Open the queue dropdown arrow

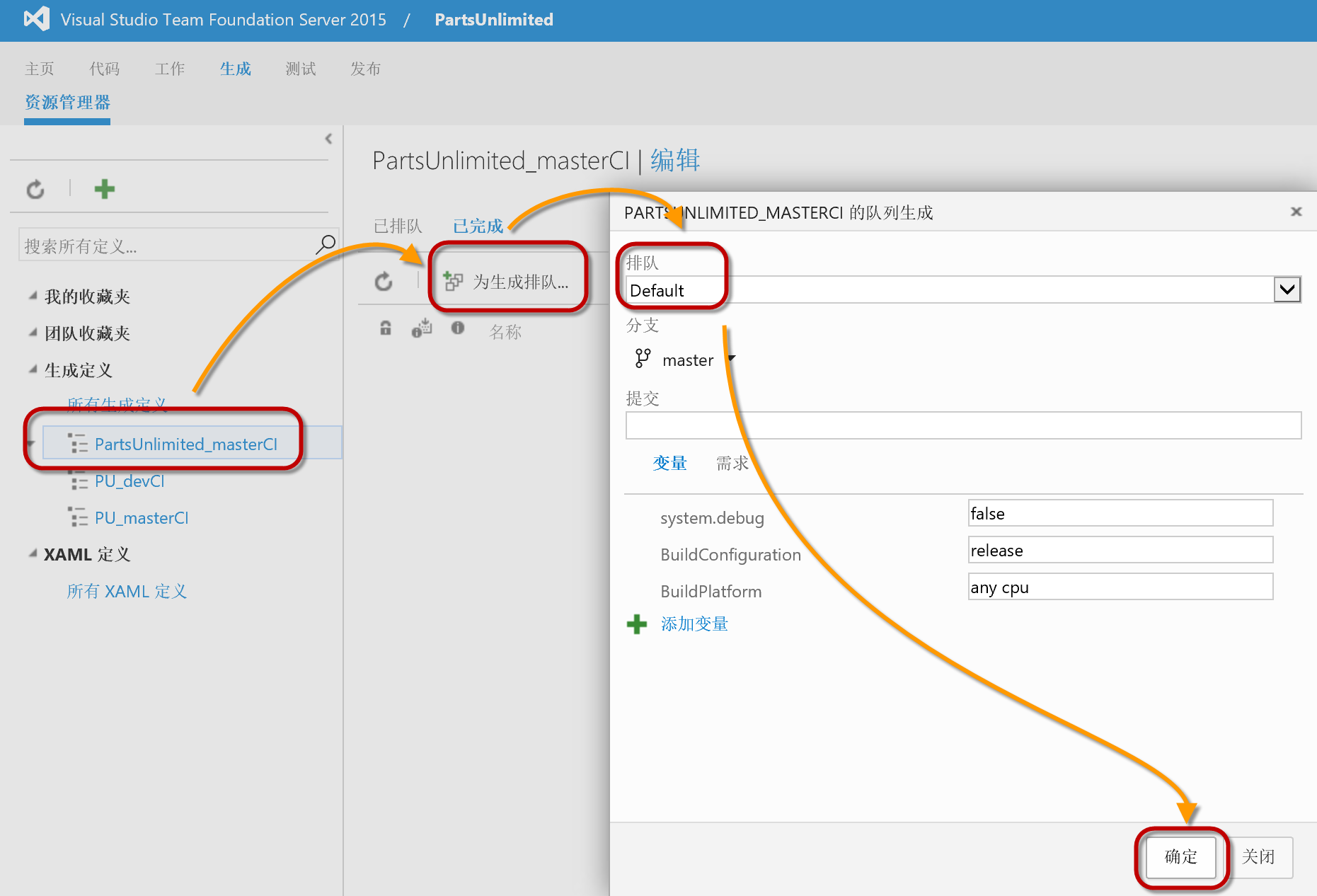pyautogui.click(x=1287, y=289)
